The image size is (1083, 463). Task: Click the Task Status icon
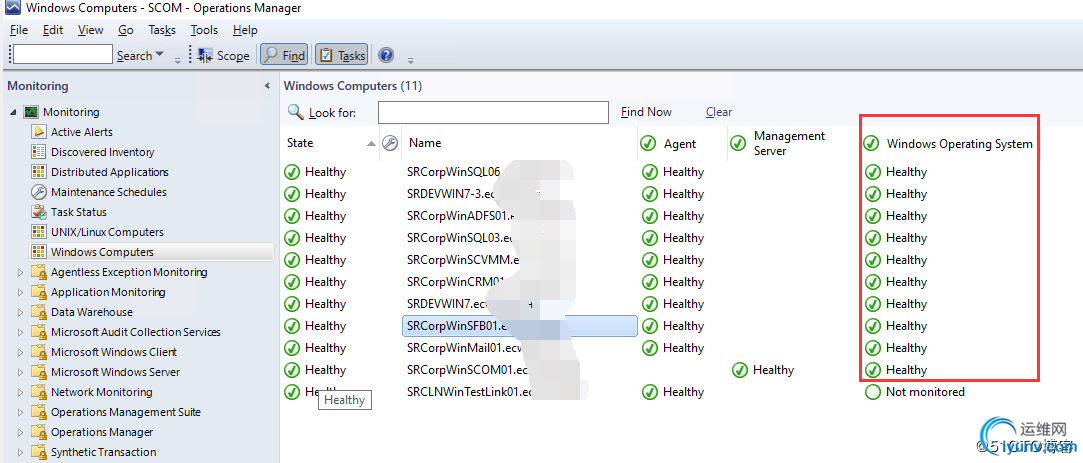pyautogui.click(x=39, y=211)
